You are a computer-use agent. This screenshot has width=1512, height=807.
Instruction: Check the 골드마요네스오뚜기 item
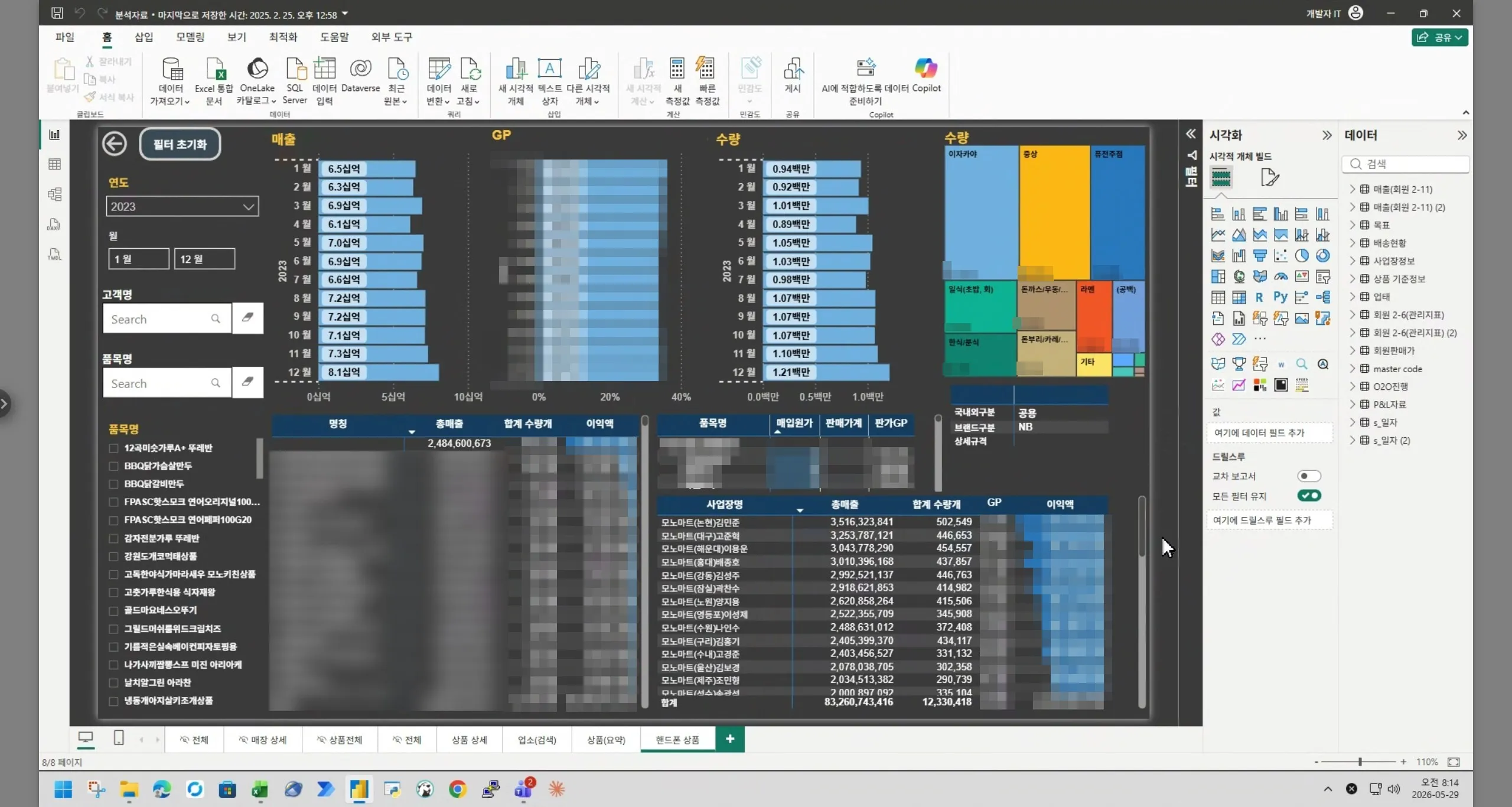pyautogui.click(x=113, y=610)
